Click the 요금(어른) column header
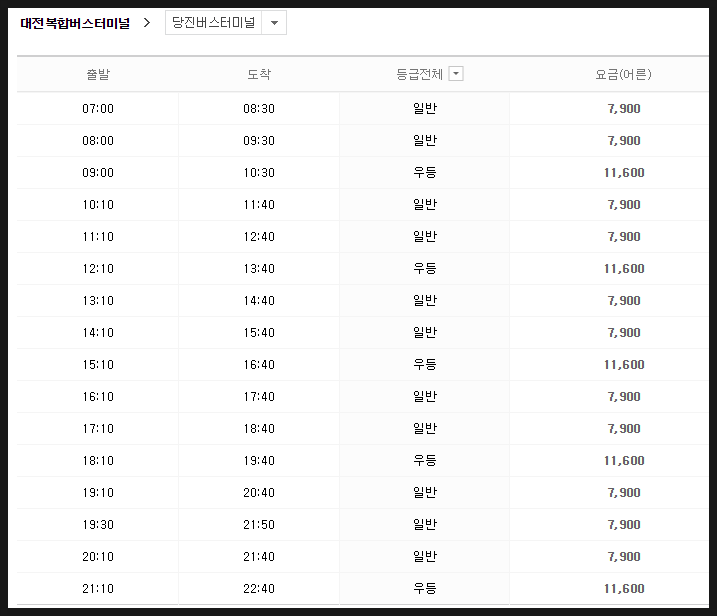The width and height of the screenshot is (717, 616). pyautogui.click(x=623, y=74)
